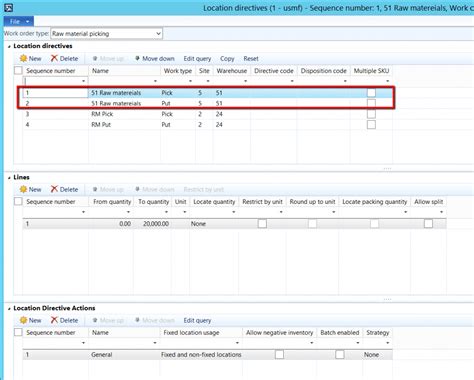Open Disposition code filter dropdown arrow
The width and height of the screenshot is (474, 380).
point(345,81)
